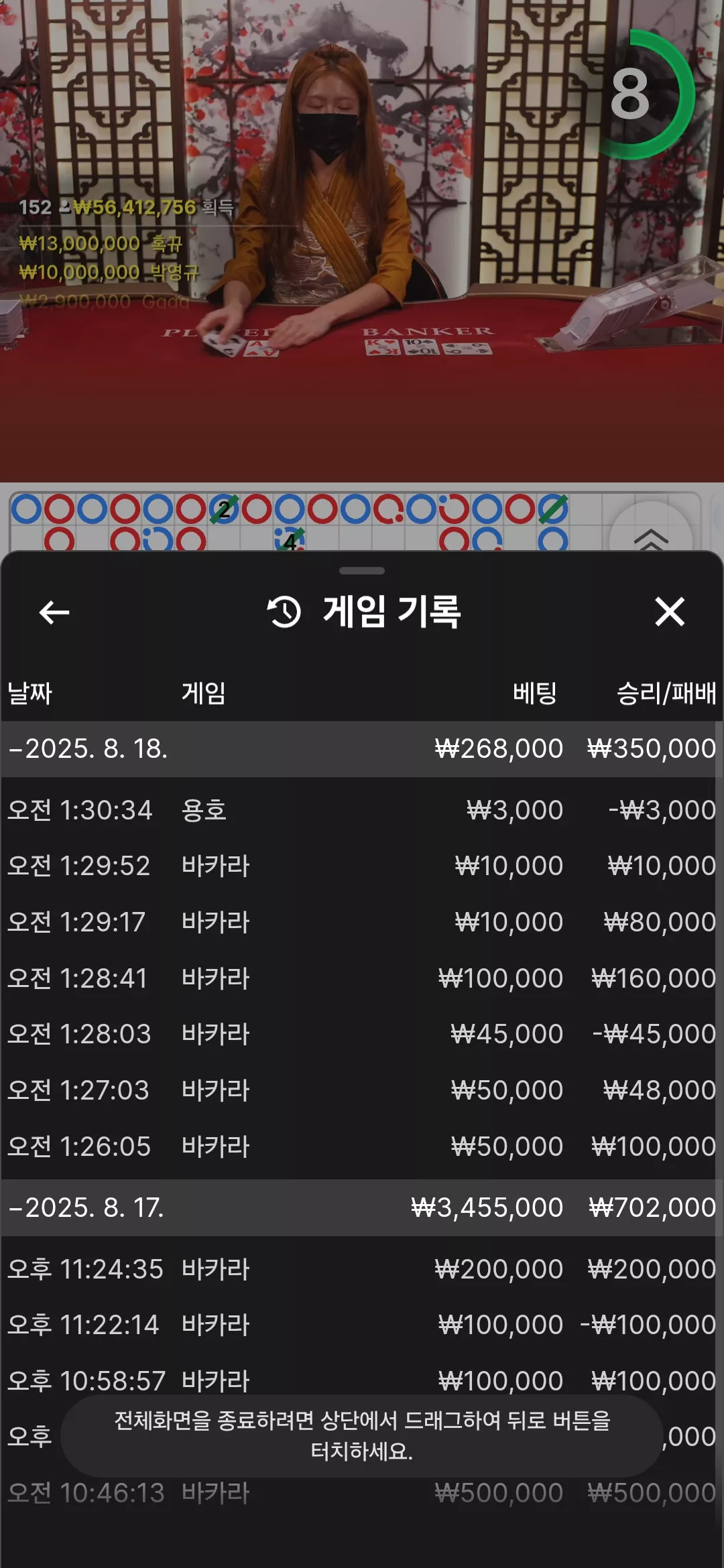This screenshot has width=724, height=1568.
Task: Collapse the 2025. 8. 18. date group
Action: 362,748
